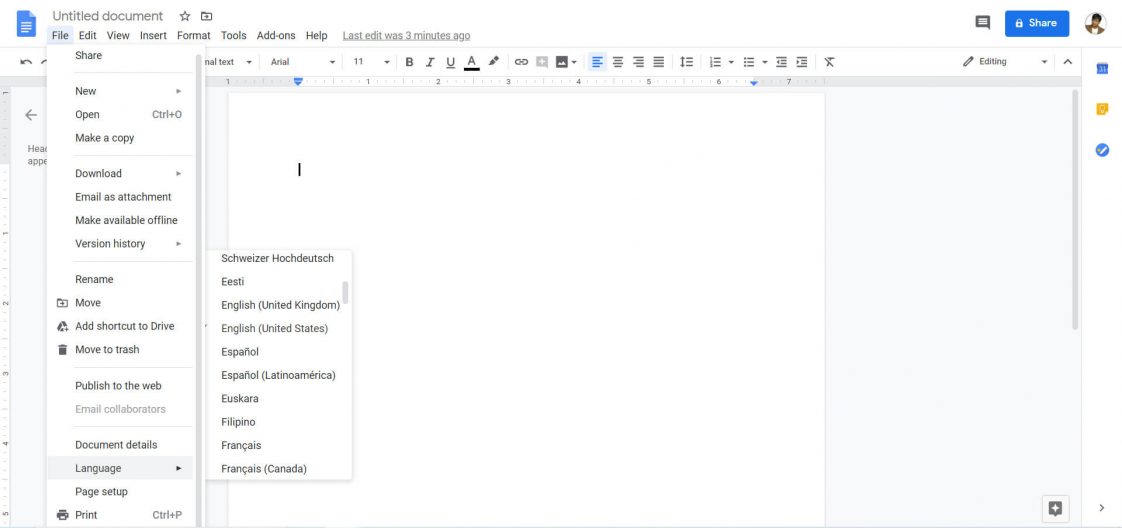The width and height of the screenshot is (1122, 528).
Task: Click the blue Share button
Action: [x=1037, y=23]
